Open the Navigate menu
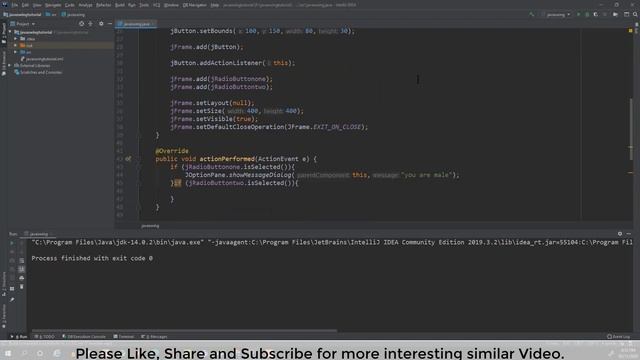 (53, 5)
